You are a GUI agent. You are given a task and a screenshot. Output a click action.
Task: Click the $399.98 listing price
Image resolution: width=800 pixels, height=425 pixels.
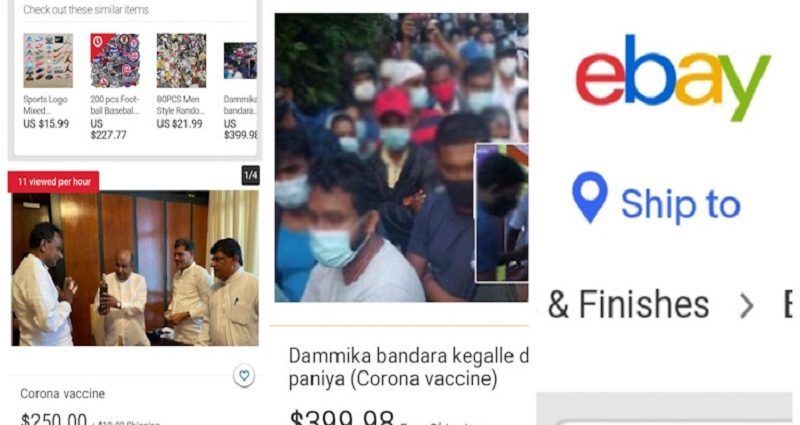coord(341,417)
